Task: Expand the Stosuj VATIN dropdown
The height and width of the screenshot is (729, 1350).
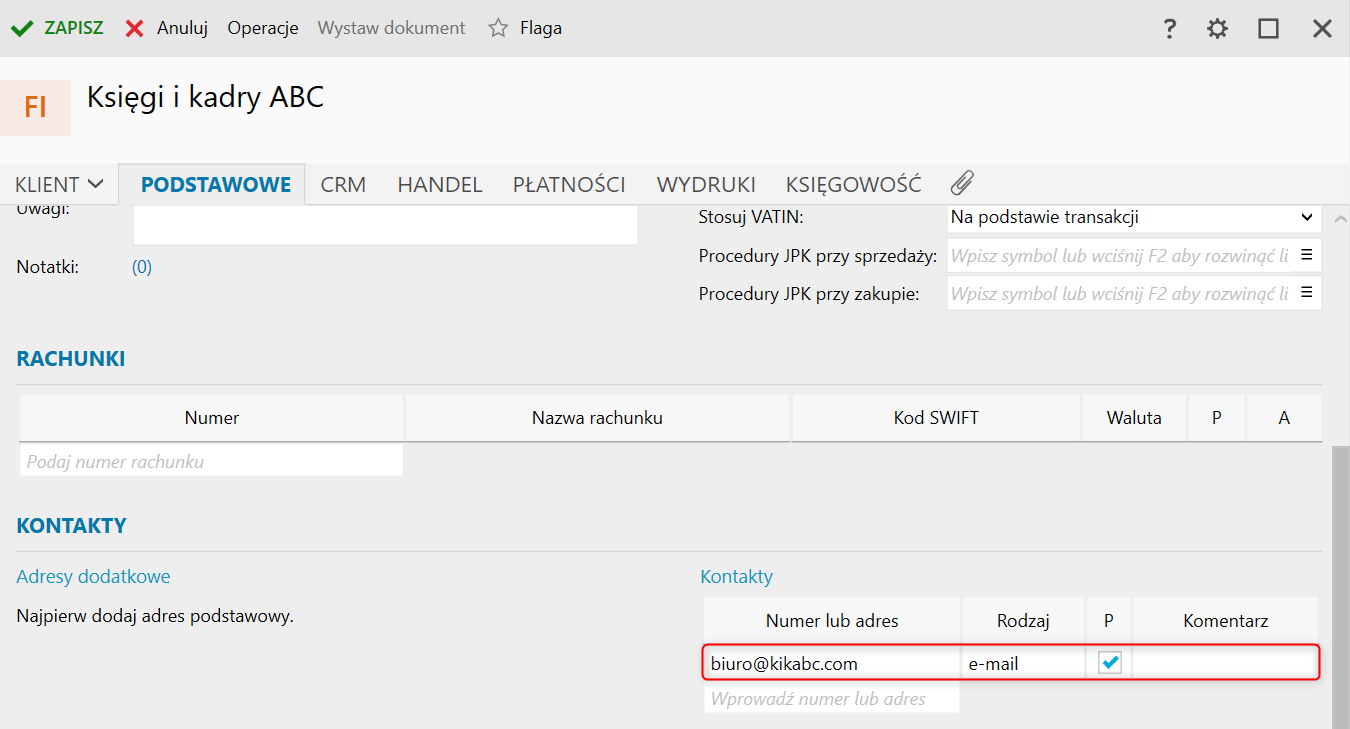Action: (x=1306, y=217)
